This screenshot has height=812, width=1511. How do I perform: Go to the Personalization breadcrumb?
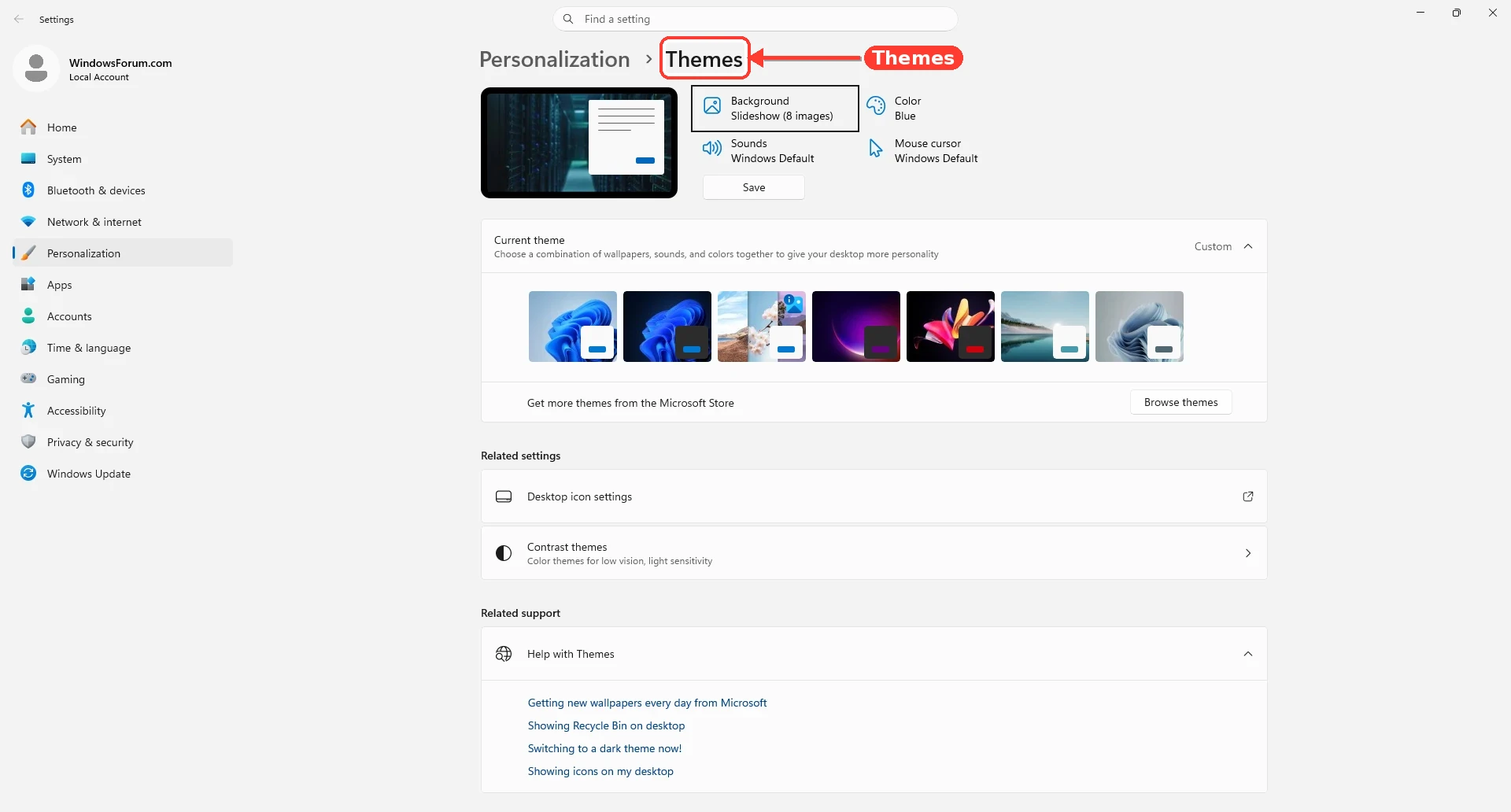point(555,59)
